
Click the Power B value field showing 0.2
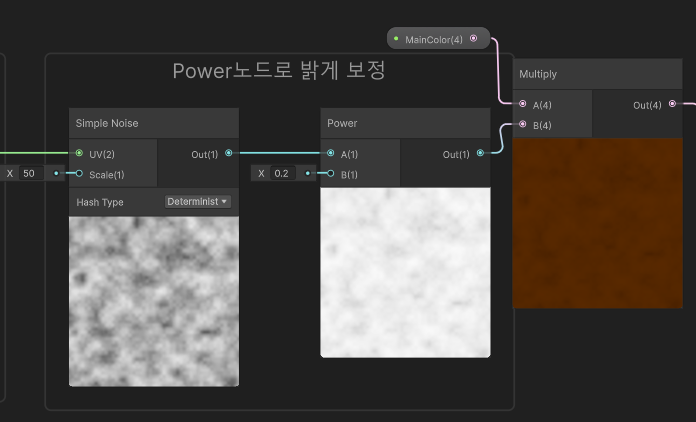coord(283,174)
